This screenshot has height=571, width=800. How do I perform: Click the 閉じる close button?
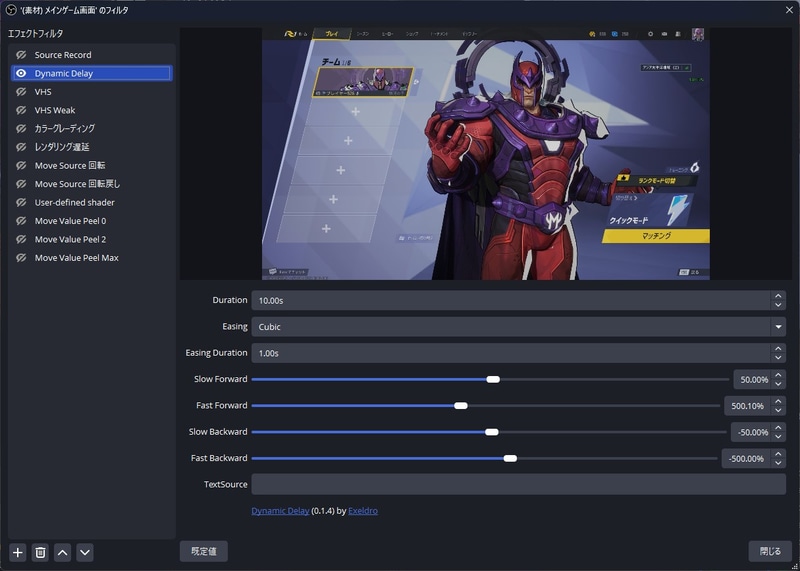770,551
